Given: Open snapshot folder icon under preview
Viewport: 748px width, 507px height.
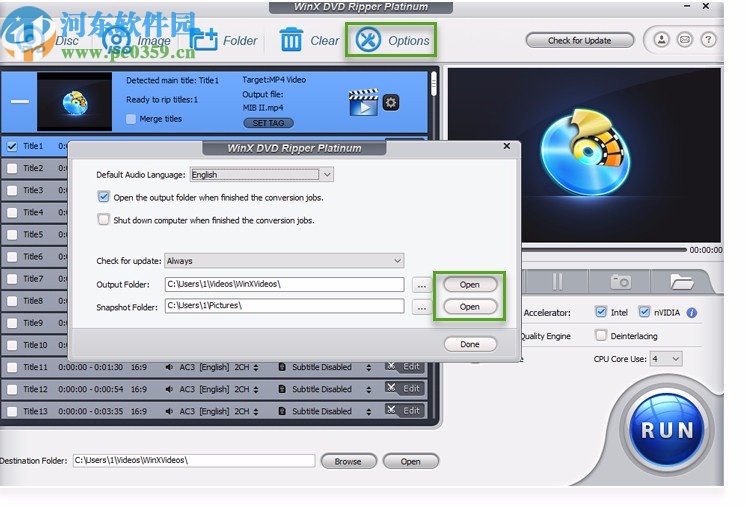Looking at the screenshot, I should pos(681,281).
